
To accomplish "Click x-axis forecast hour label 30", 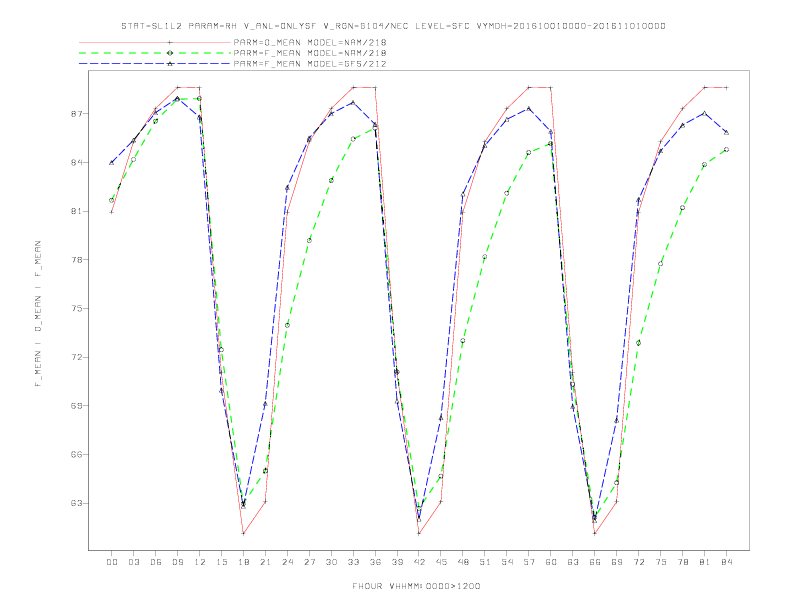I will pyautogui.click(x=331, y=562).
